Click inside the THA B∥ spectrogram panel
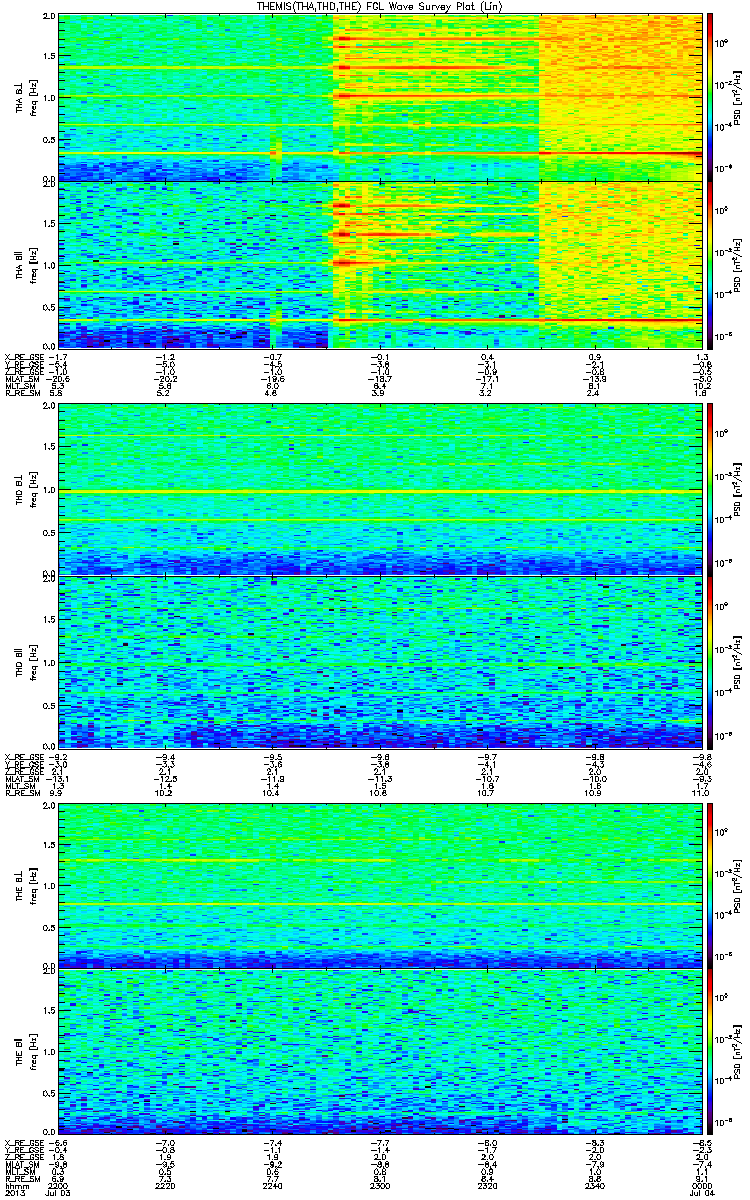 [x=380, y=264]
